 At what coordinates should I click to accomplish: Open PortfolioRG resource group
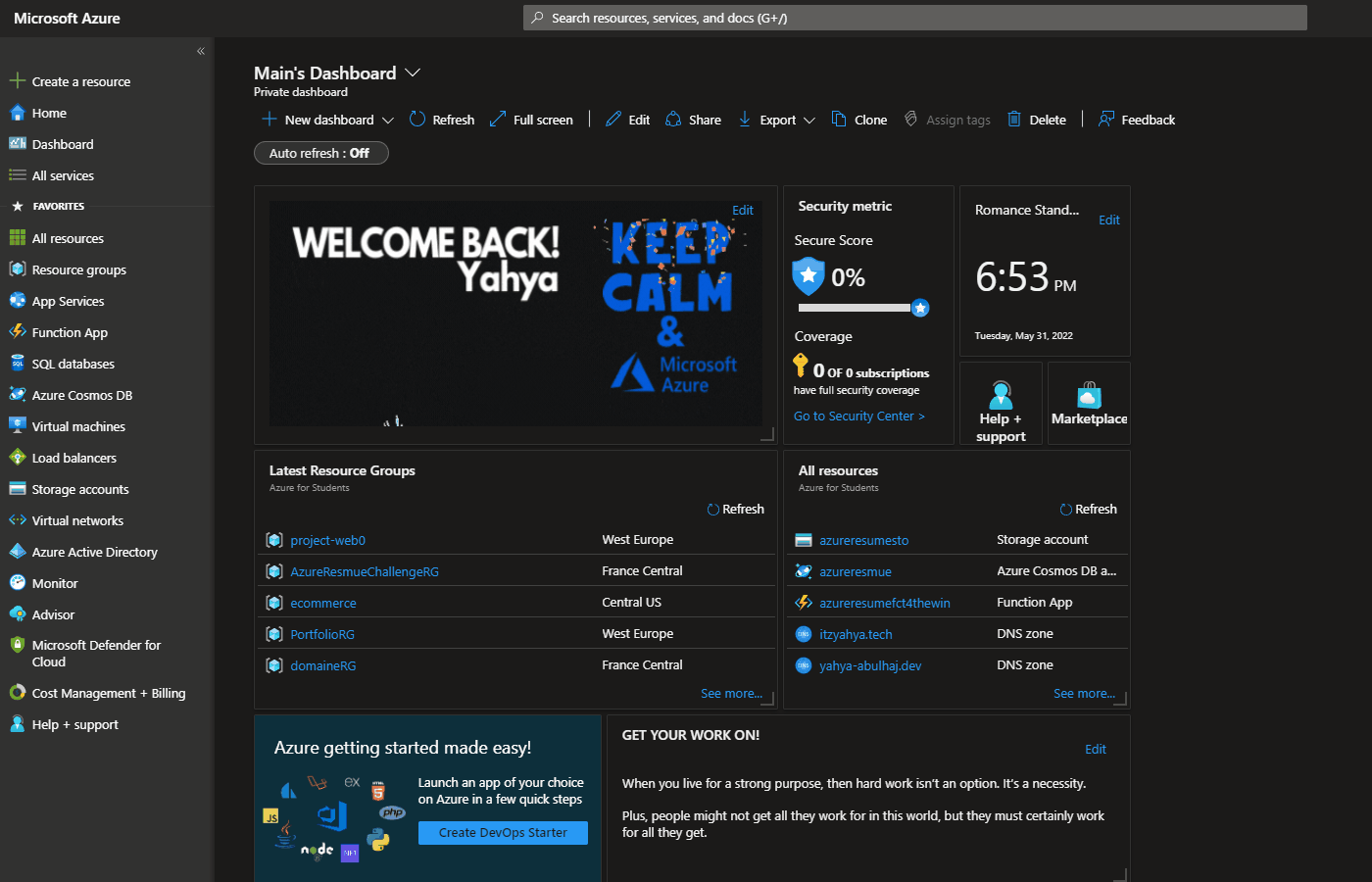[322, 634]
